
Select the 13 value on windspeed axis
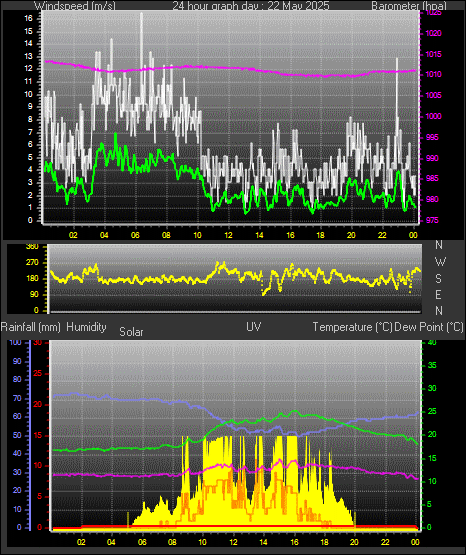point(28,56)
